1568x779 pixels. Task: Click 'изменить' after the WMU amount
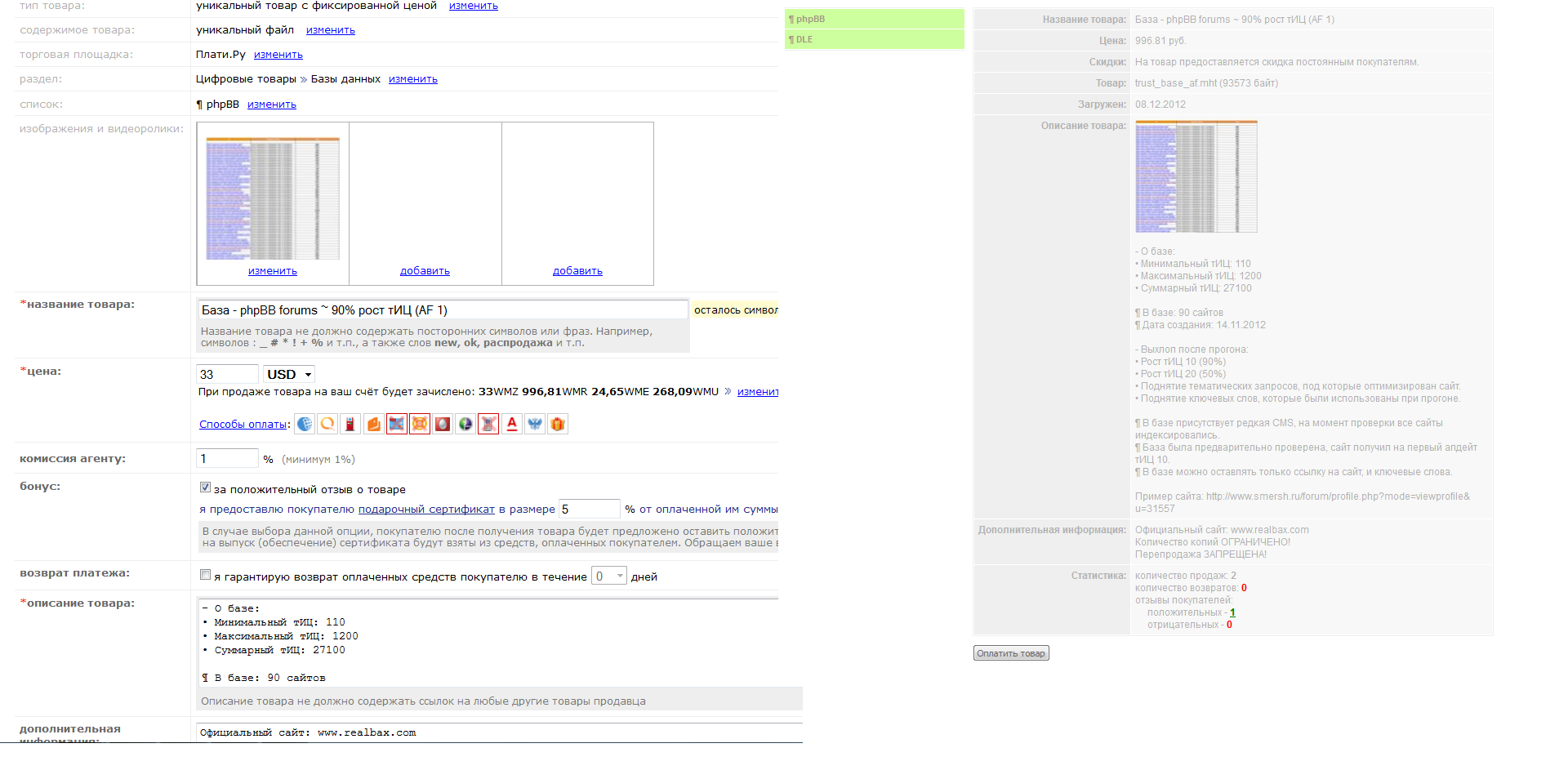pyautogui.click(x=758, y=392)
